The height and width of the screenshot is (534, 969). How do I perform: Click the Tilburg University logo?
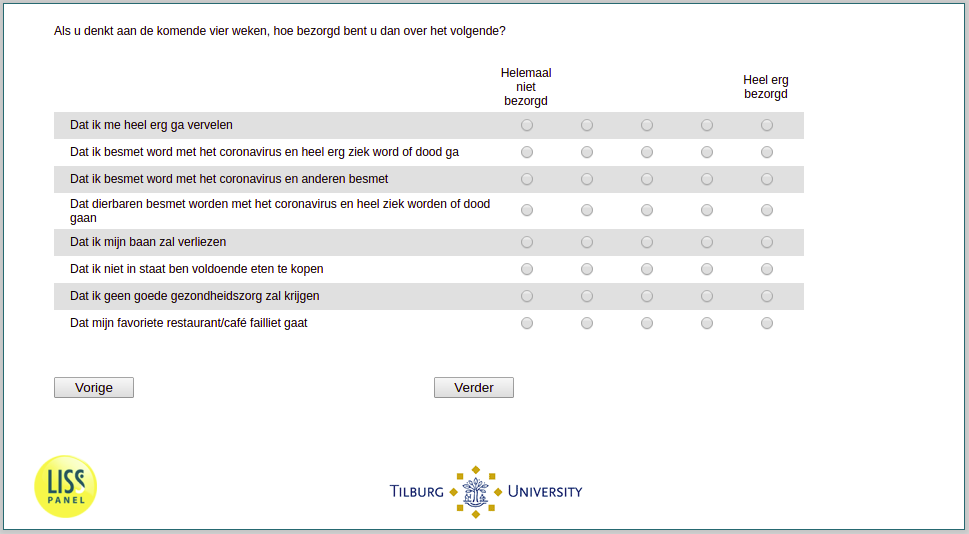[x=486, y=492]
